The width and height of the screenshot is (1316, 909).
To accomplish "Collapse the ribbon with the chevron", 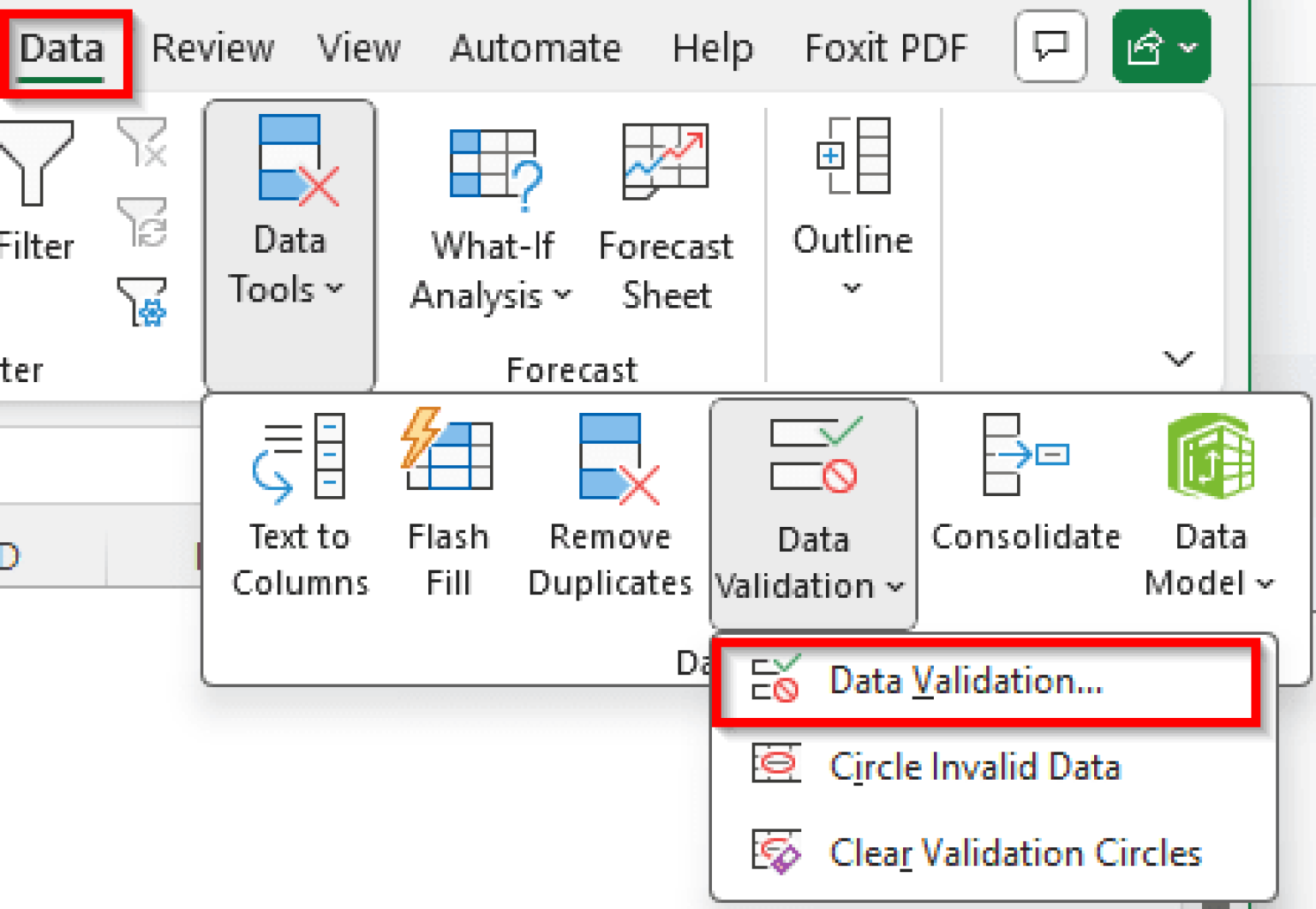I will click(x=1179, y=359).
